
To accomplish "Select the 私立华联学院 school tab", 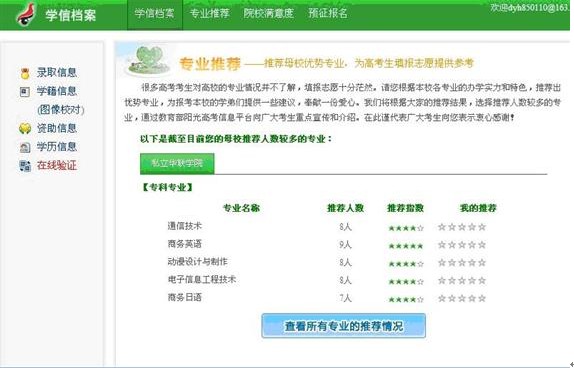I will (177, 163).
